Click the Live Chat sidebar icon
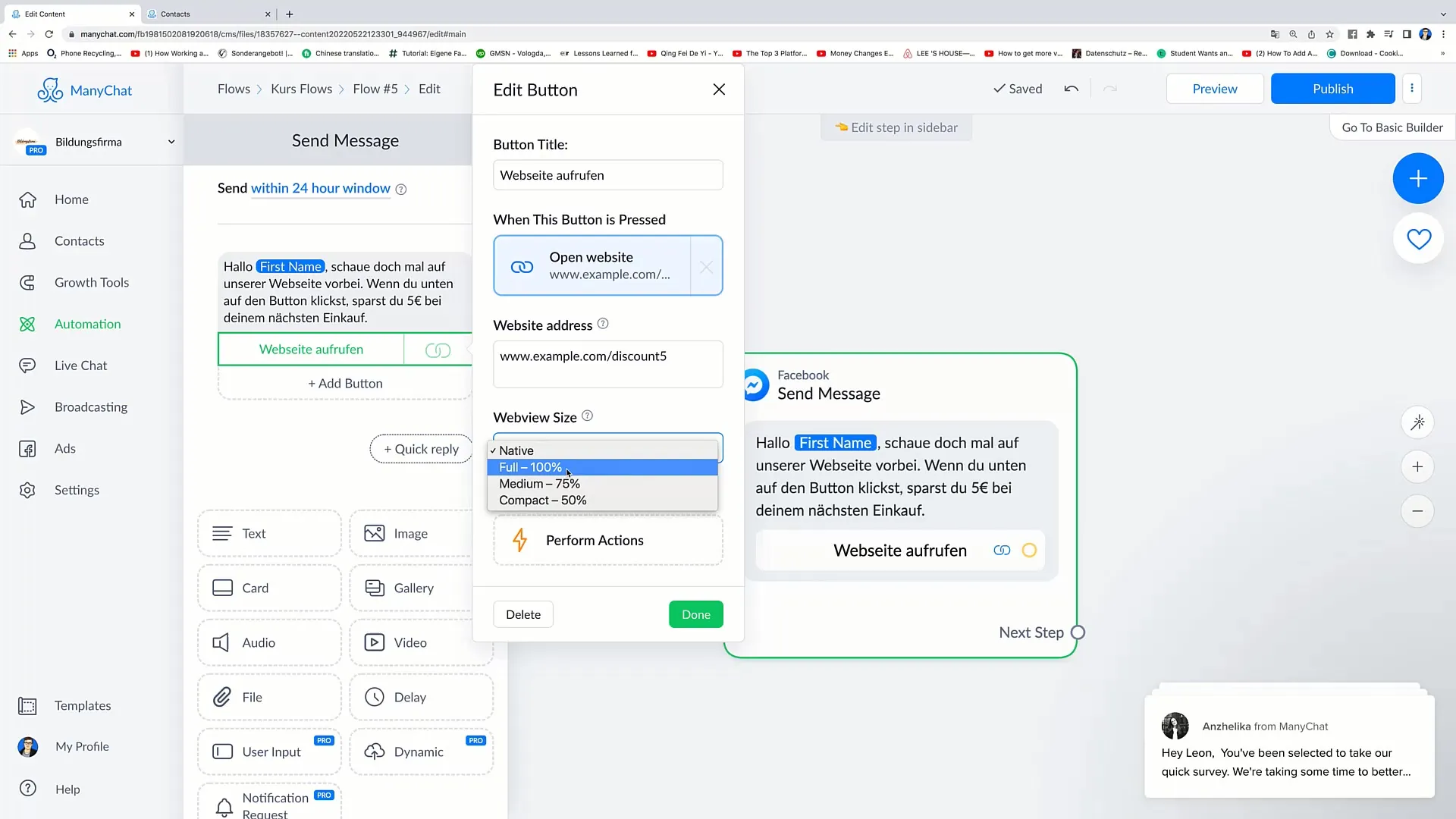 [27, 365]
